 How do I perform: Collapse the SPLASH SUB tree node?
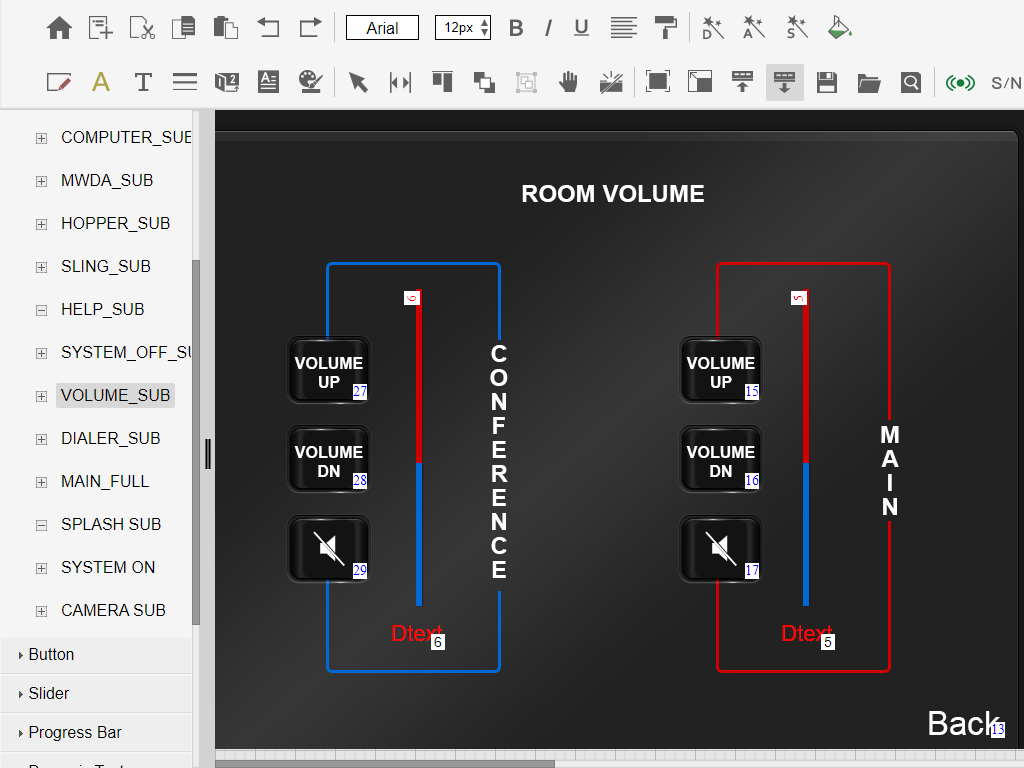(40, 524)
